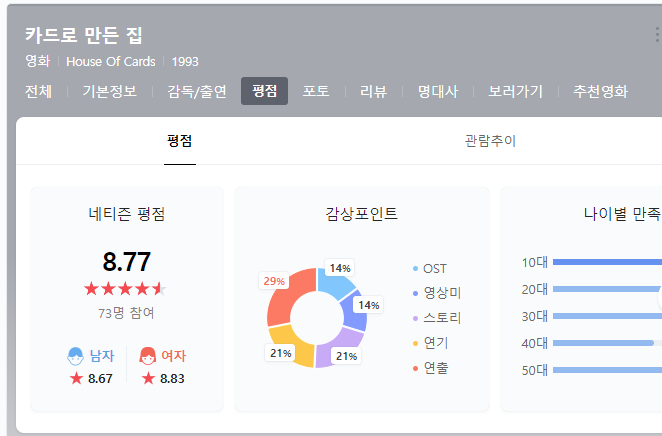The height and width of the screenshot is (436, 662).
Task: Click the 40대 age label
Action: click(534, 344)
